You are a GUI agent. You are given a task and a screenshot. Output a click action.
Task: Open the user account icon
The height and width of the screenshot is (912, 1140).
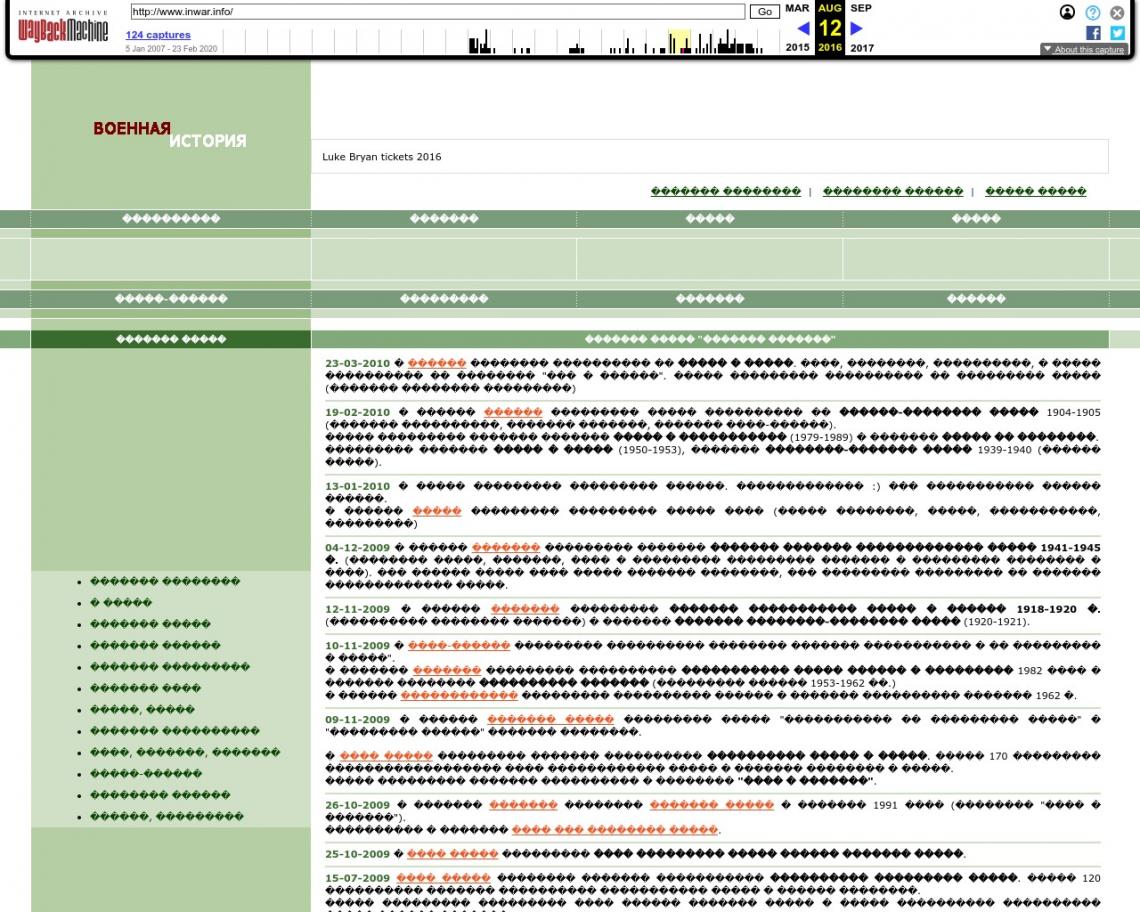(x=1067, y=12)
